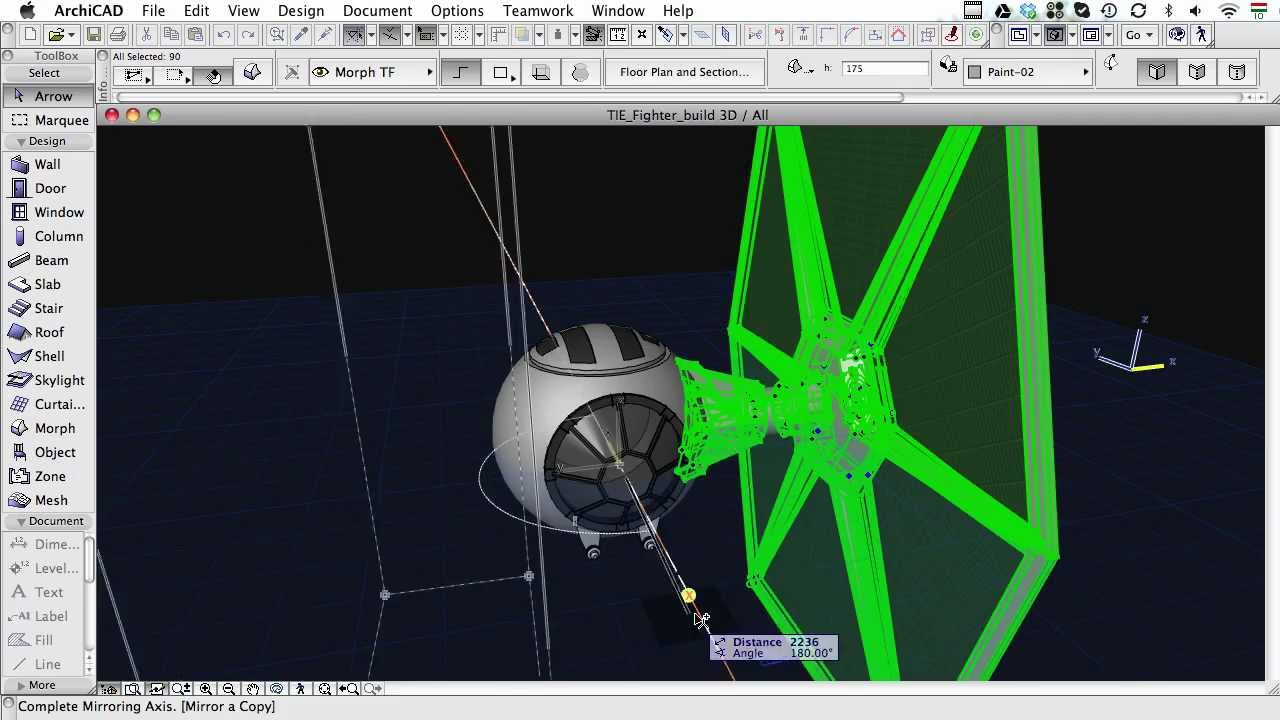This screenshot has width=1280, height=720.
Task: Open the Options menu
Action: click(457, 11)
